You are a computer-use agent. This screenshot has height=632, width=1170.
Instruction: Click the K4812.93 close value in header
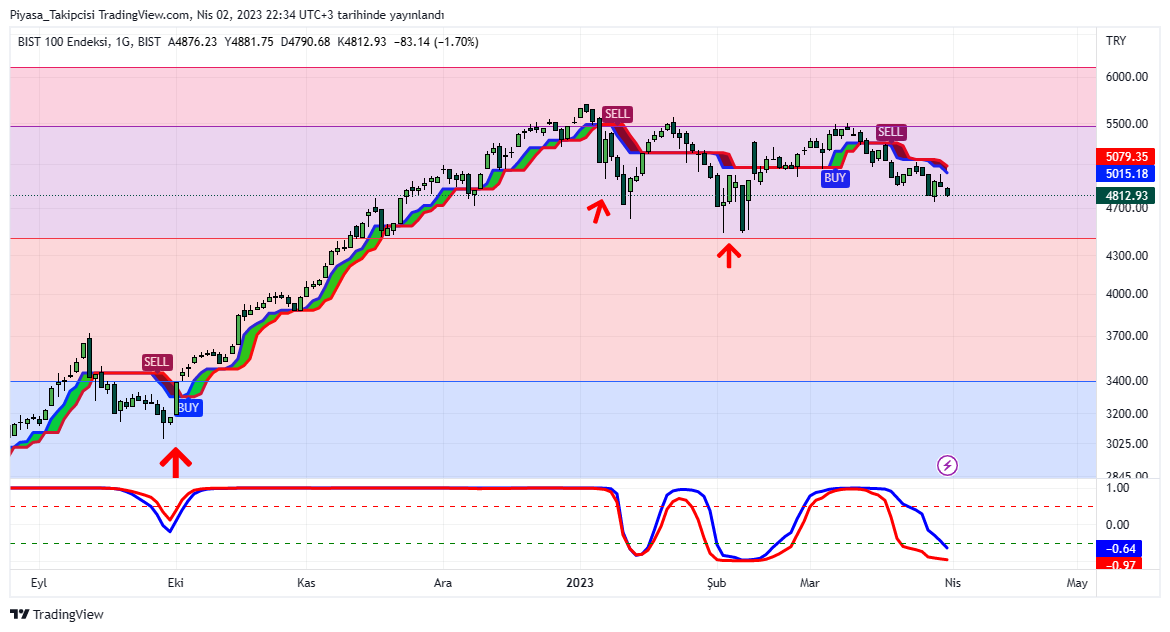tap(362, 42)
